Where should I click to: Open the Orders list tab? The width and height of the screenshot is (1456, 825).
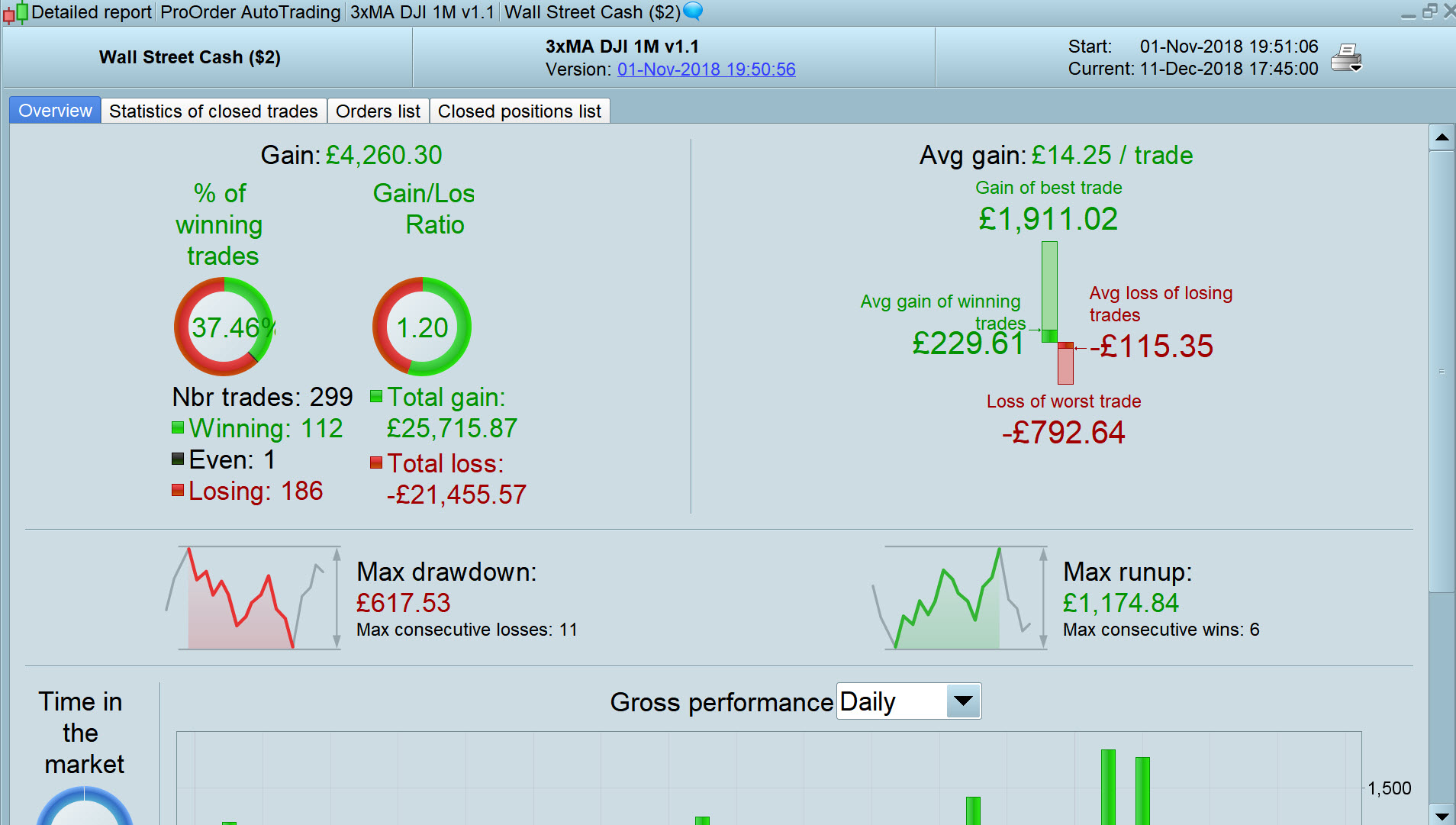click(x=378, y=111)
